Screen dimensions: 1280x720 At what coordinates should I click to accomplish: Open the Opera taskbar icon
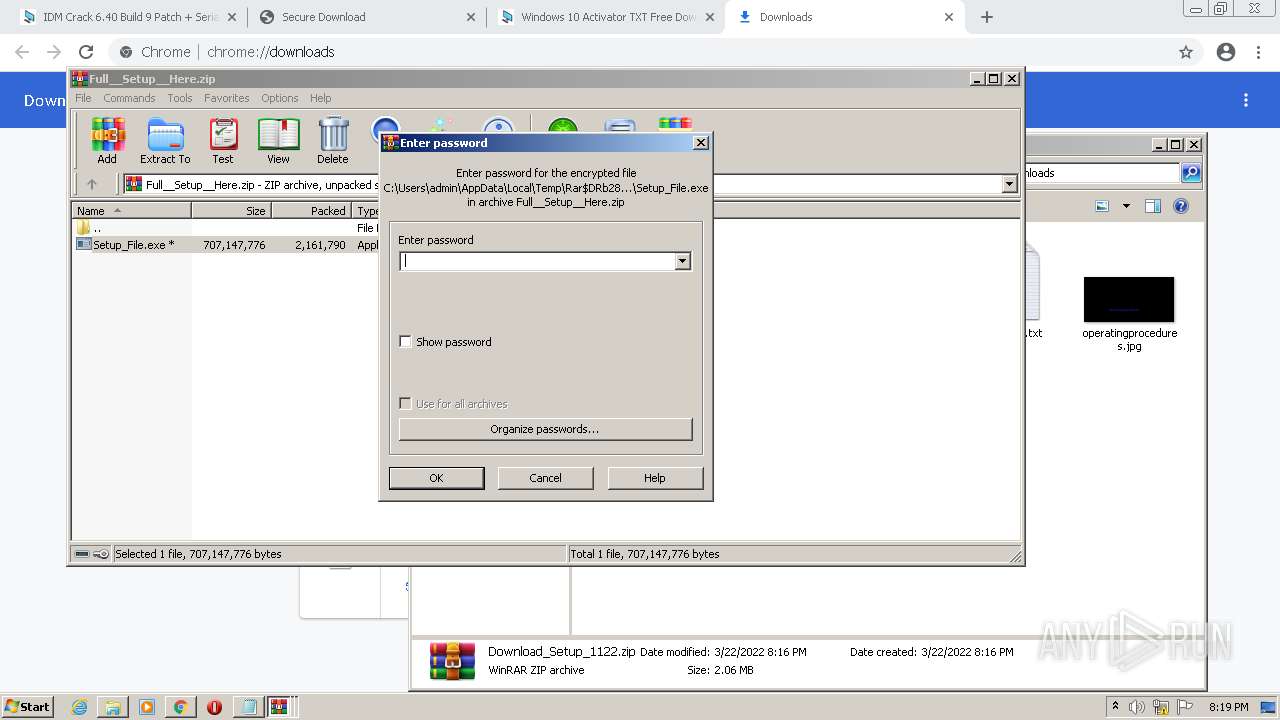(x=214, y=707)
